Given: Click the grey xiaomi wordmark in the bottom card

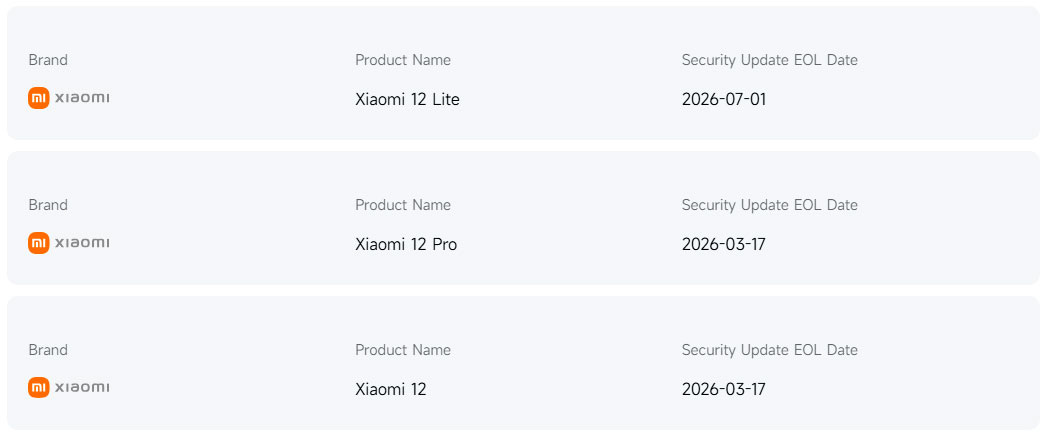Looking at the screenshot, I should click(82, 388).
